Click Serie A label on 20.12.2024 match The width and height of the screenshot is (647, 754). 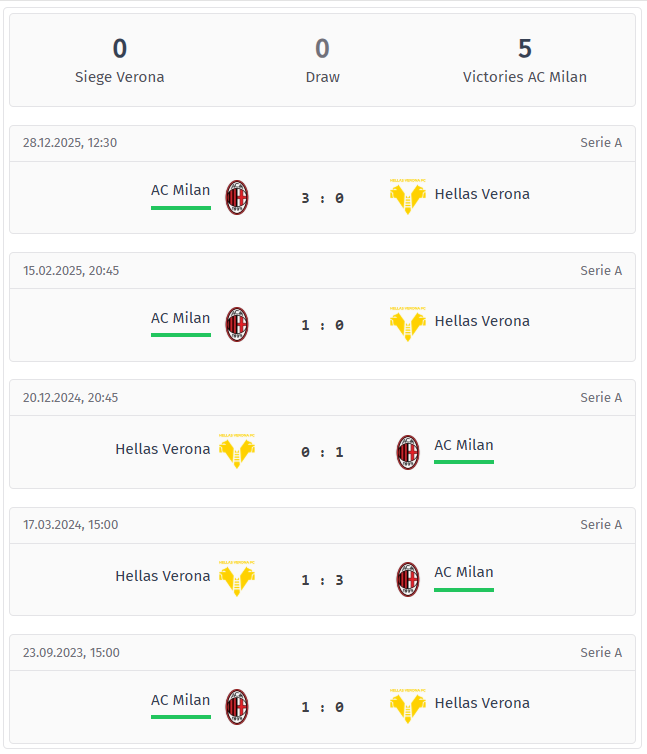pyautogui.click(x=601, y=397)
